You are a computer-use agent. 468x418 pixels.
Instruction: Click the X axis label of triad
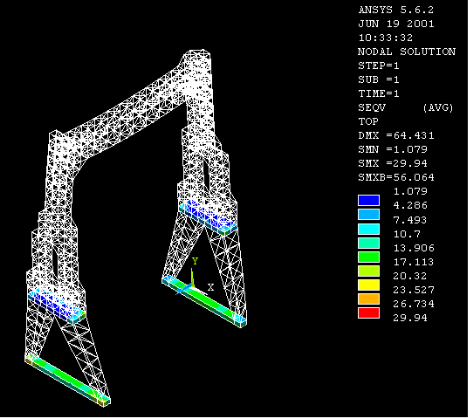click(x=211, y=287)
